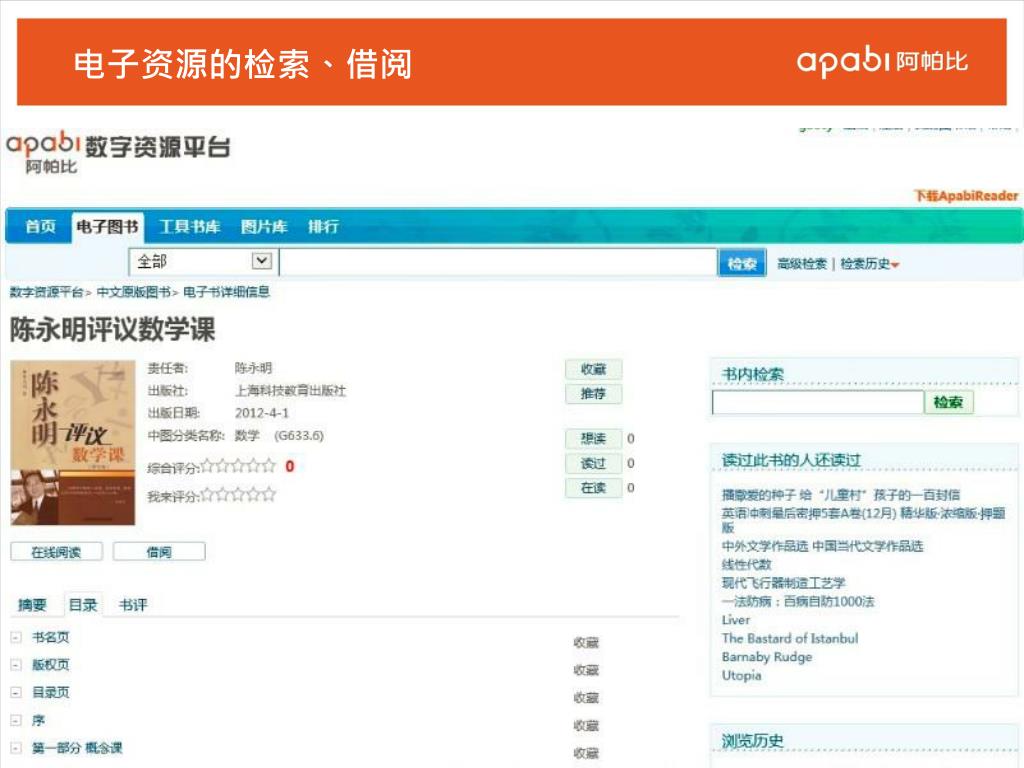1024x768 pixels.
Task: Click 收藏 in the 书名页 row
Action: click(586, 643)
